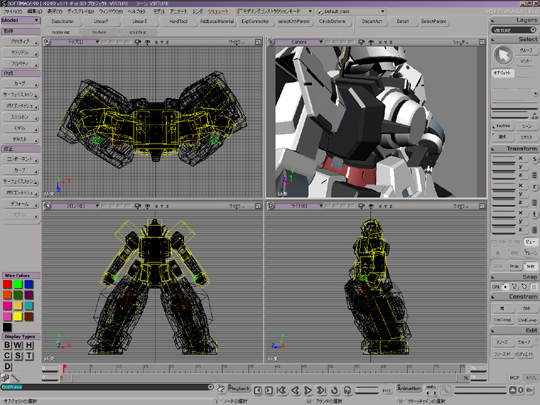Screen dimensions: 540x405
Task: Enable the オブジェクト selection filter
Action: pyautogui.click(x=502, y=73)
